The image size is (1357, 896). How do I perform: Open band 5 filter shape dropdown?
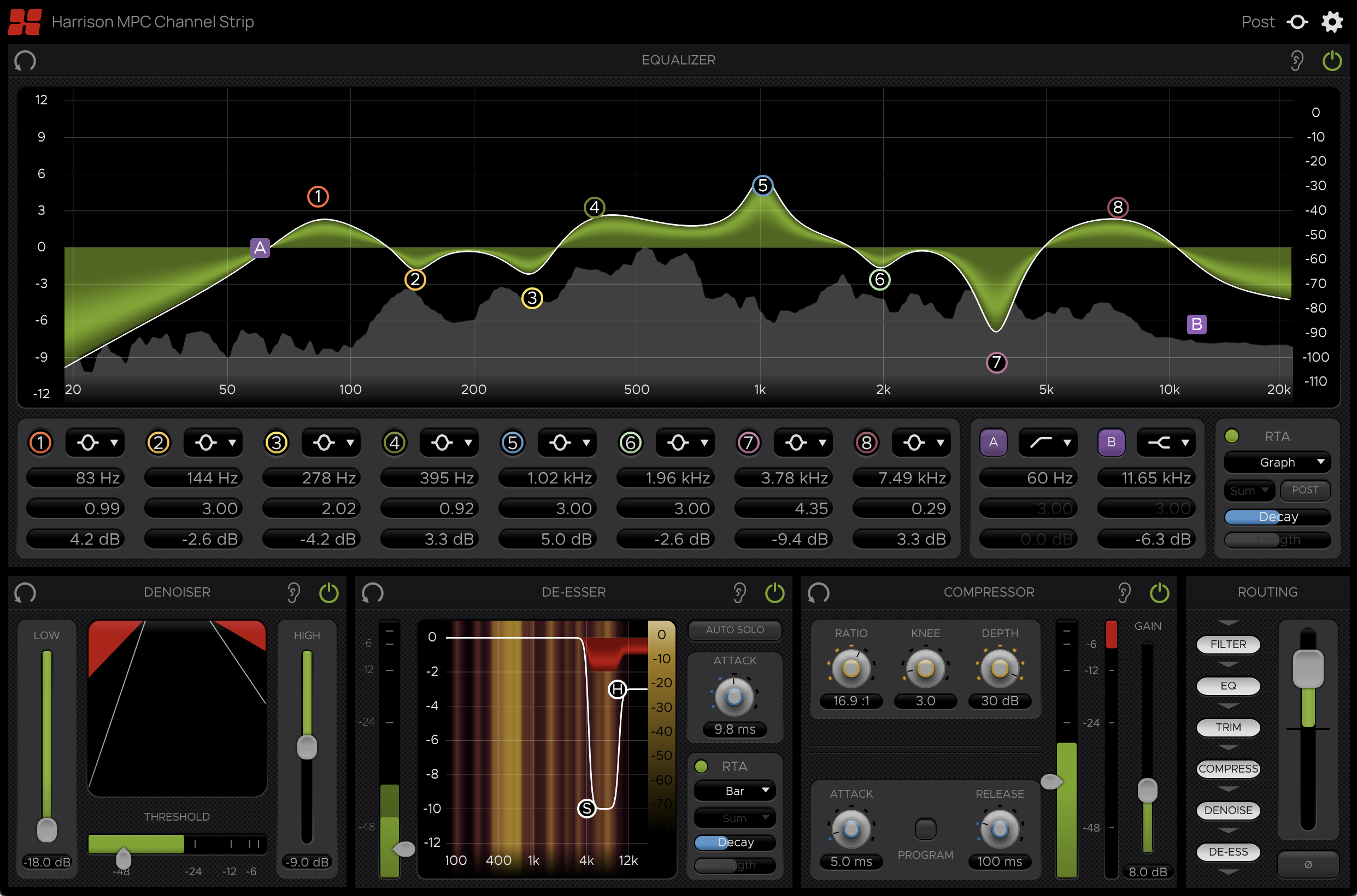point(567,443)
